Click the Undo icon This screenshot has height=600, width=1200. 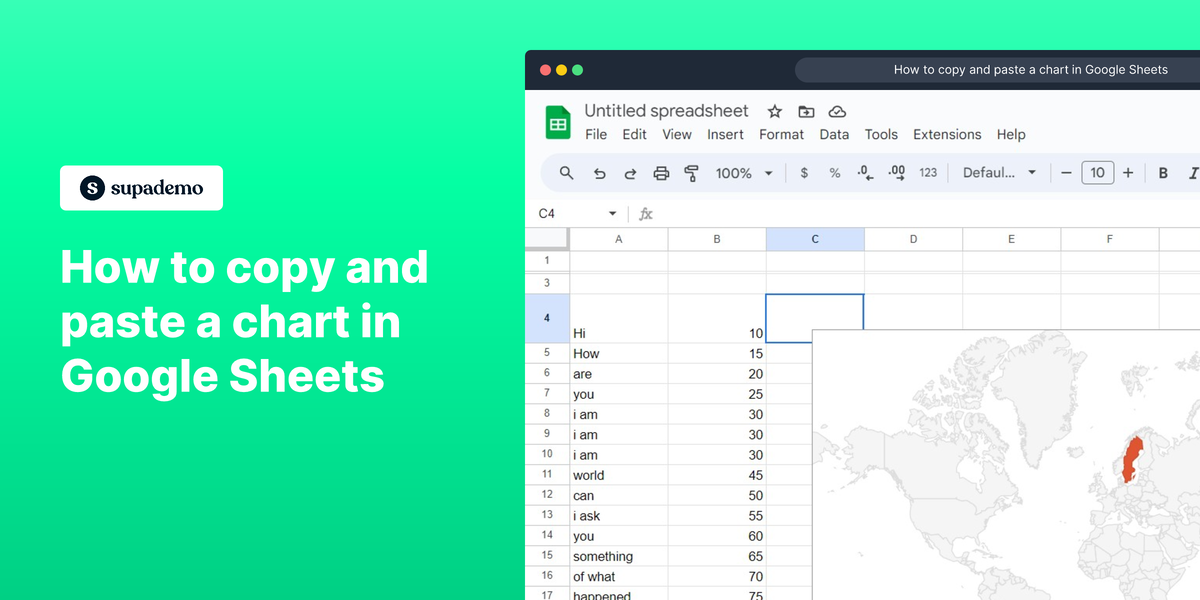tap(598, 172)
